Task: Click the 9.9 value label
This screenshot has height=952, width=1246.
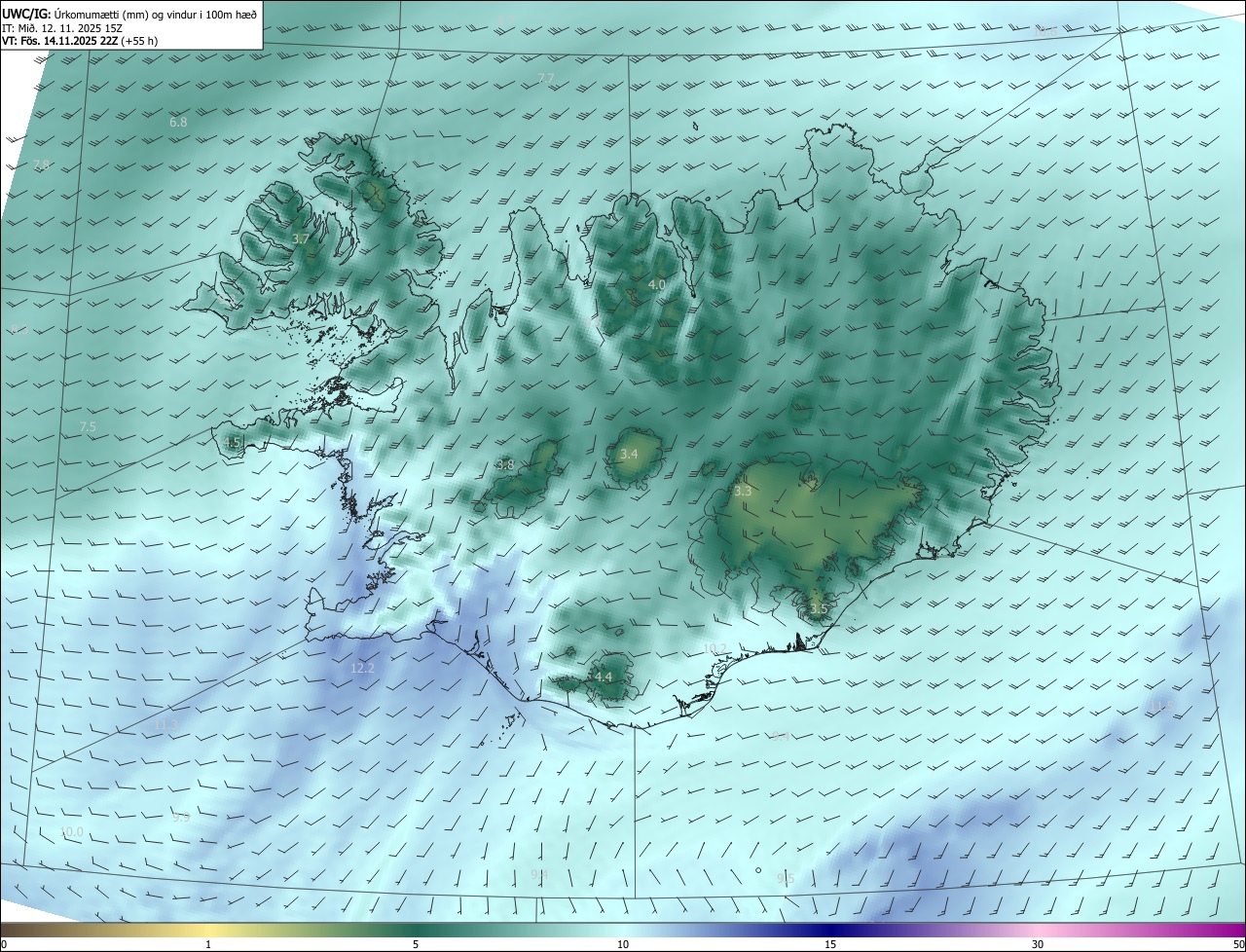Action: point(181,817)
